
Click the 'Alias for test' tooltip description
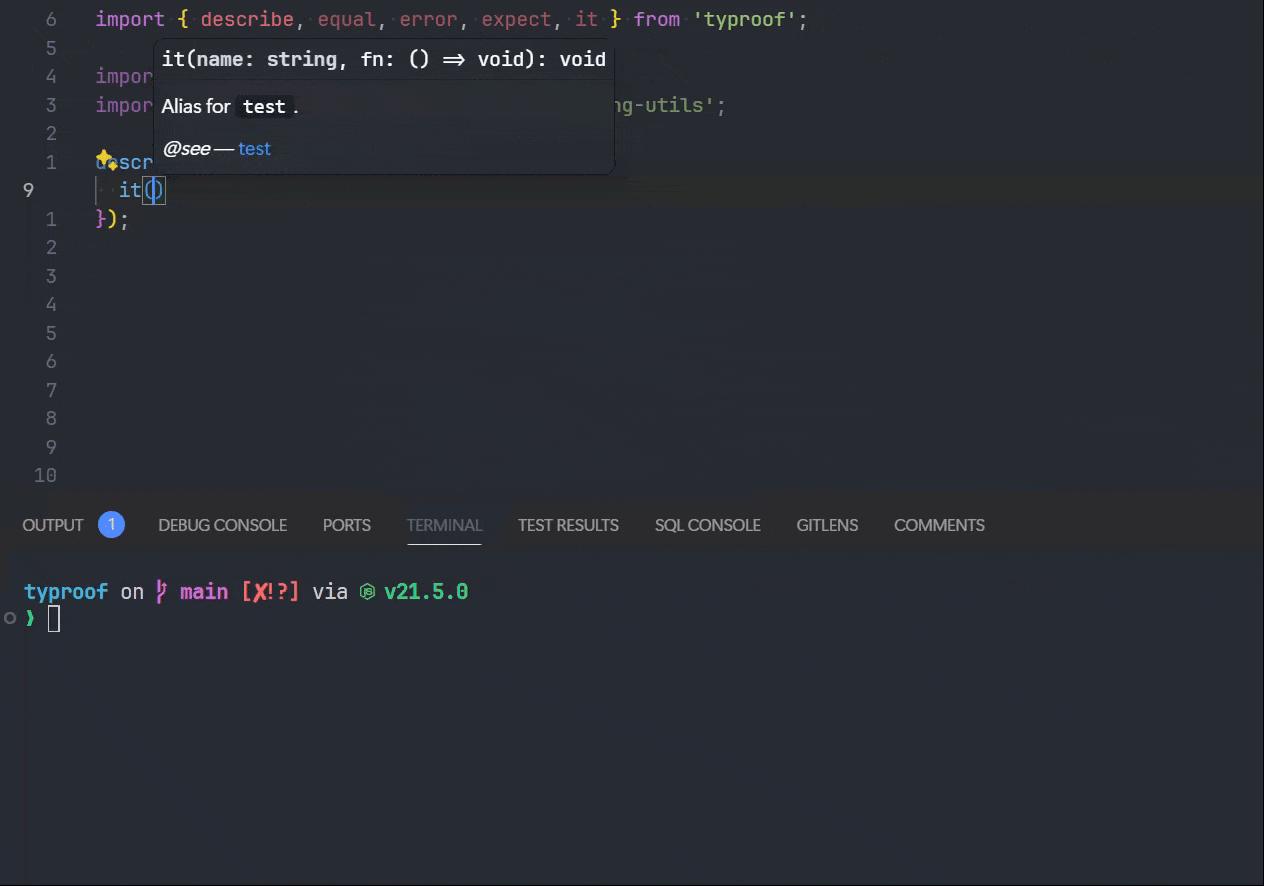(230, 107)
